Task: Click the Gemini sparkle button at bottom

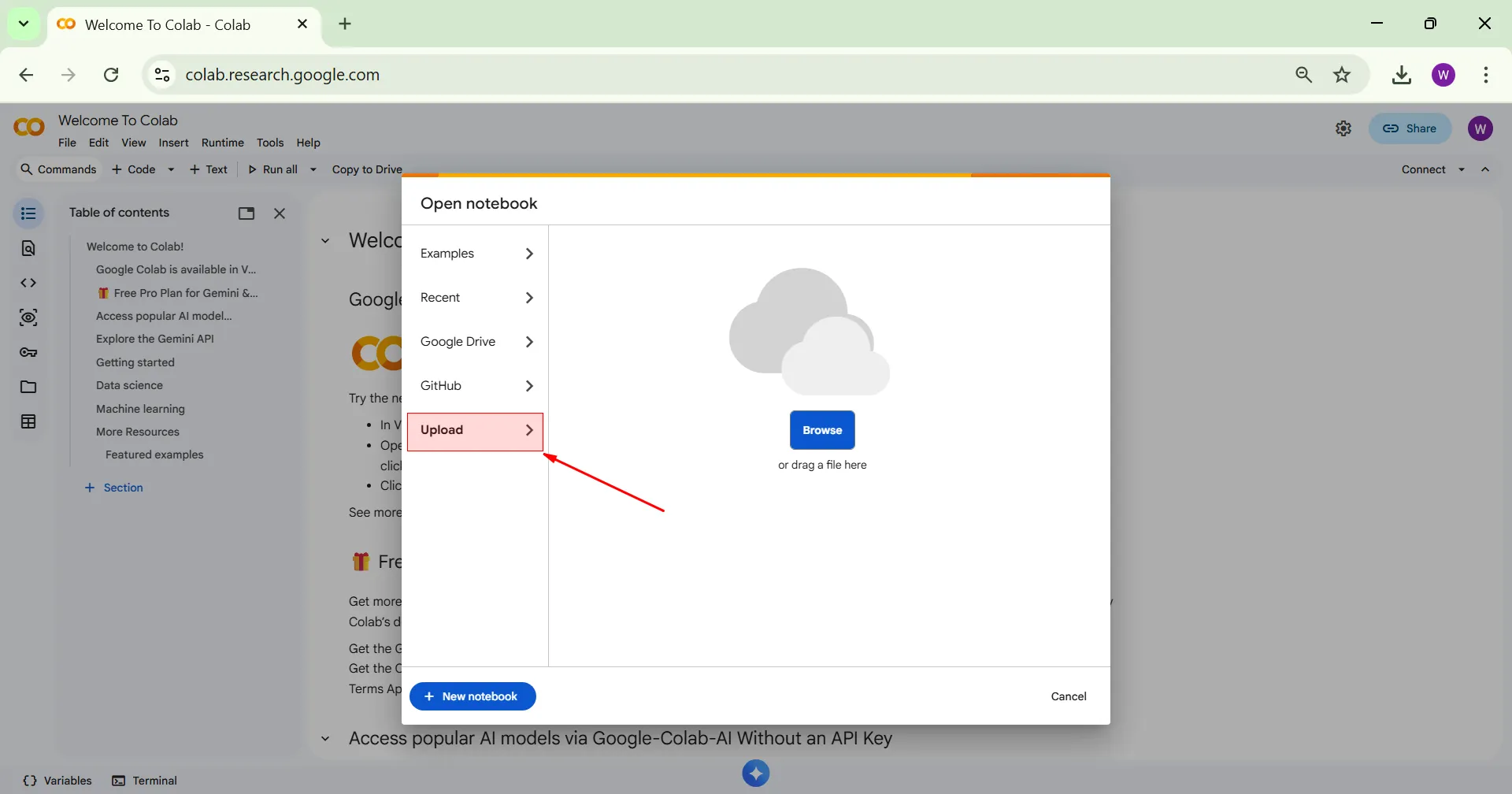Action: click(x=756, y=774)
